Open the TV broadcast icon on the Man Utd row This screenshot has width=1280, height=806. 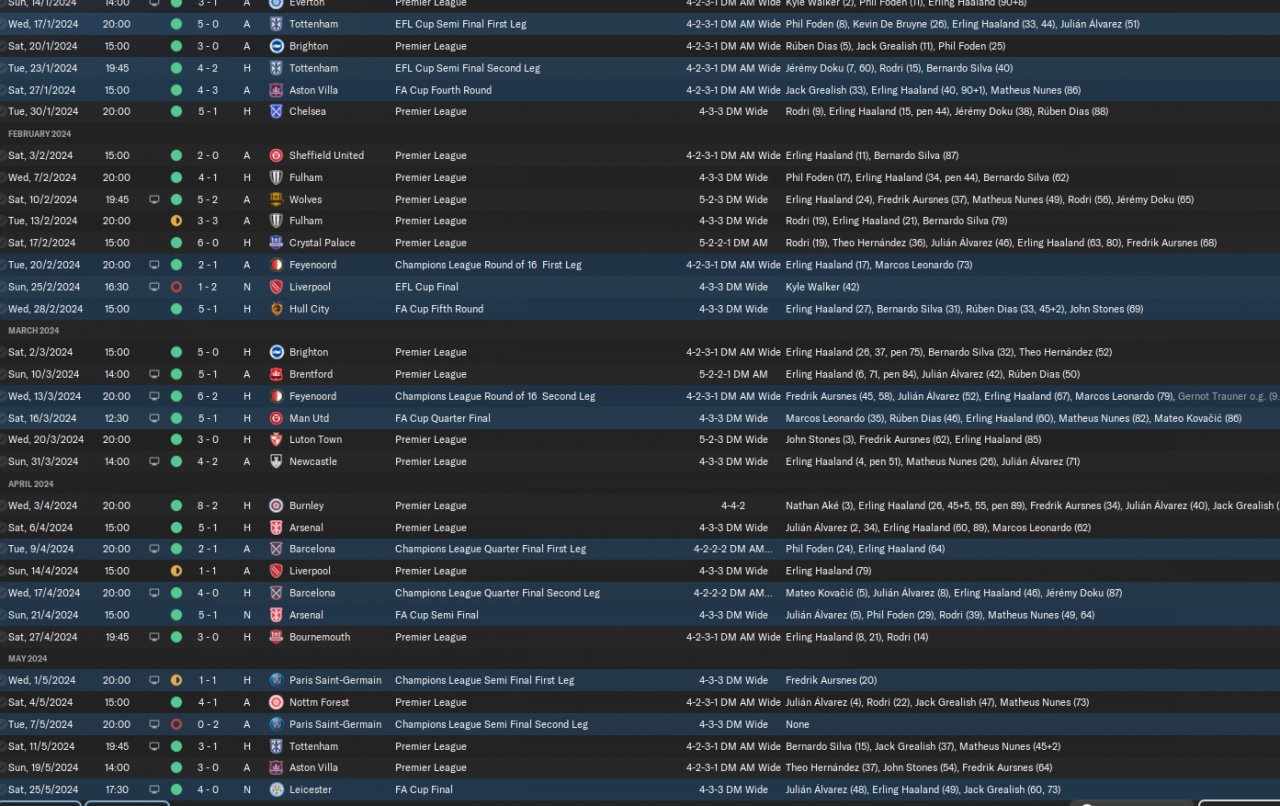click(154, 418)
